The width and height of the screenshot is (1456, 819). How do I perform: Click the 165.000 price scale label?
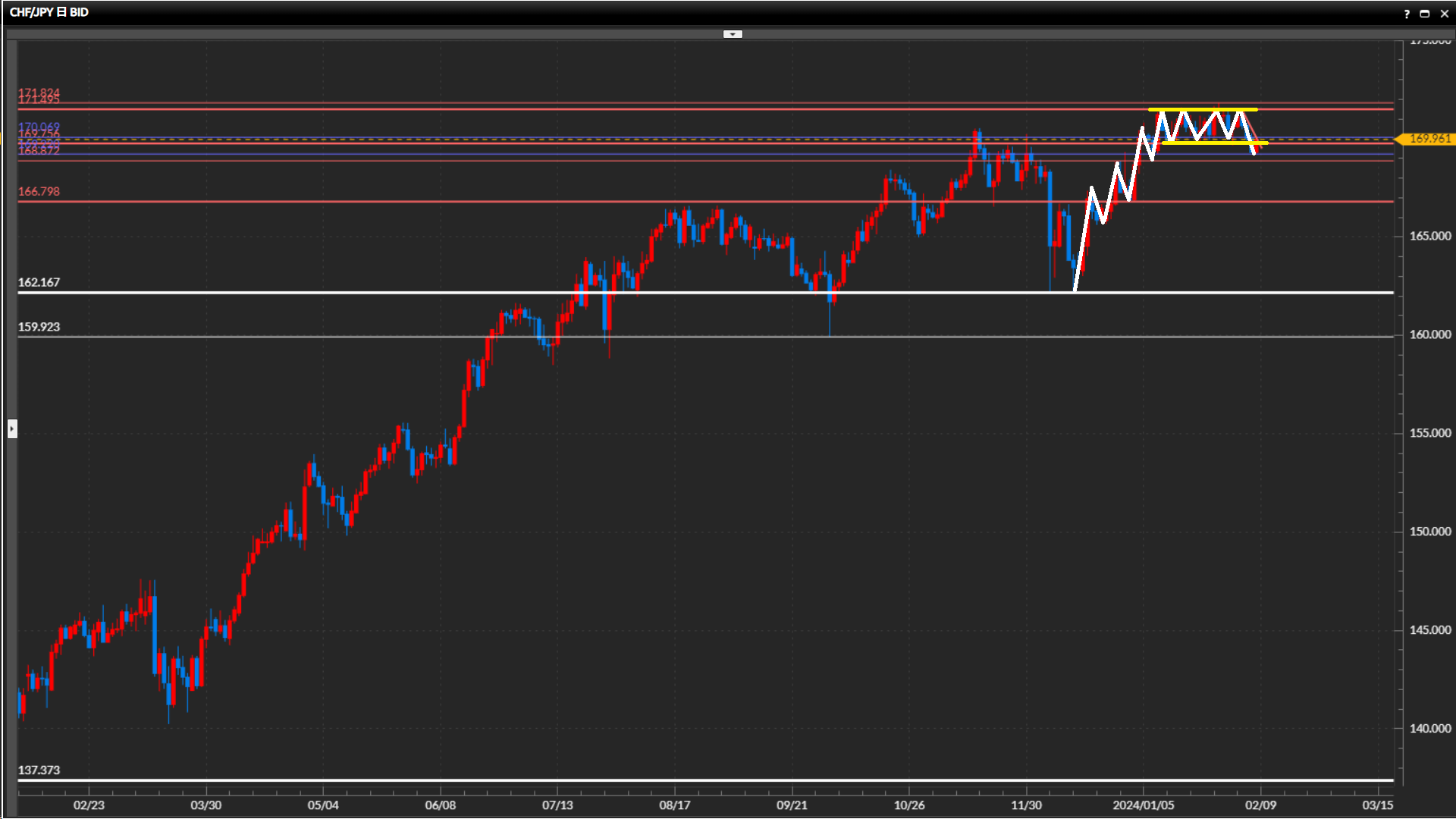(1429, 236)
